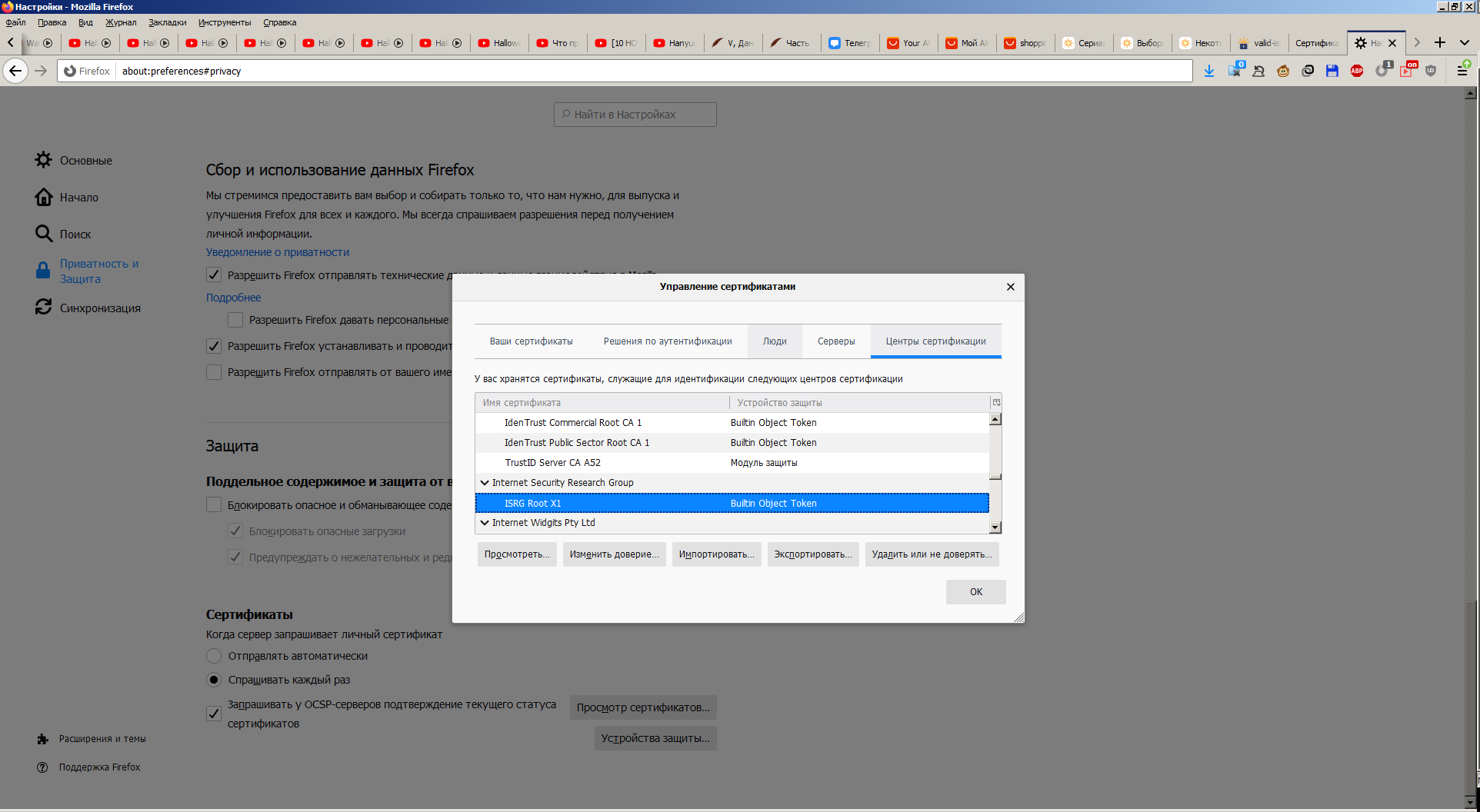The width and height of the screenshot is (1480, 812).
Task: Enable blocking dangerous and deceptive content
Action: (214, 505)
